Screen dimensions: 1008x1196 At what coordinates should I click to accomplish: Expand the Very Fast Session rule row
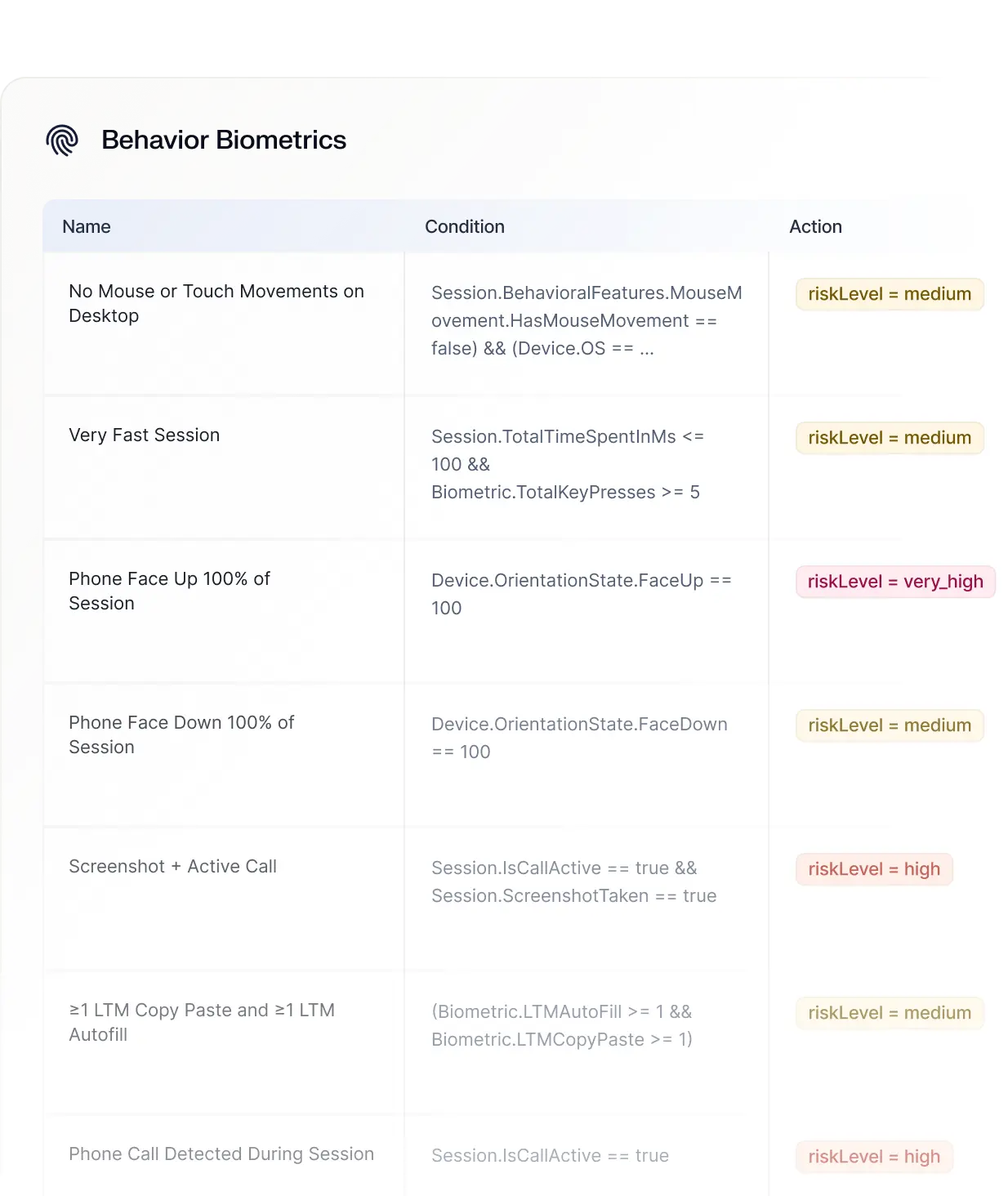[x=567, y=464]
